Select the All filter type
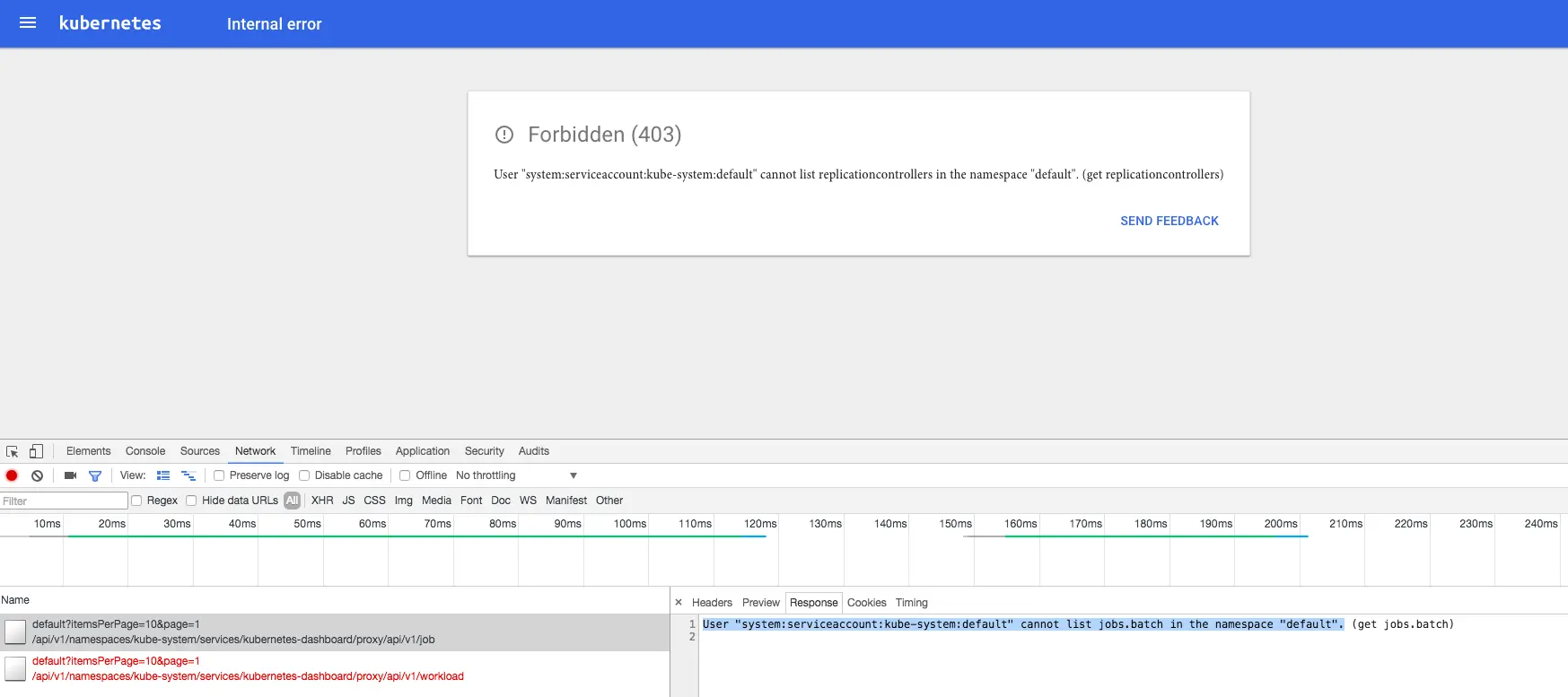This screenshot has width=1568, height=697. point(293,501)
